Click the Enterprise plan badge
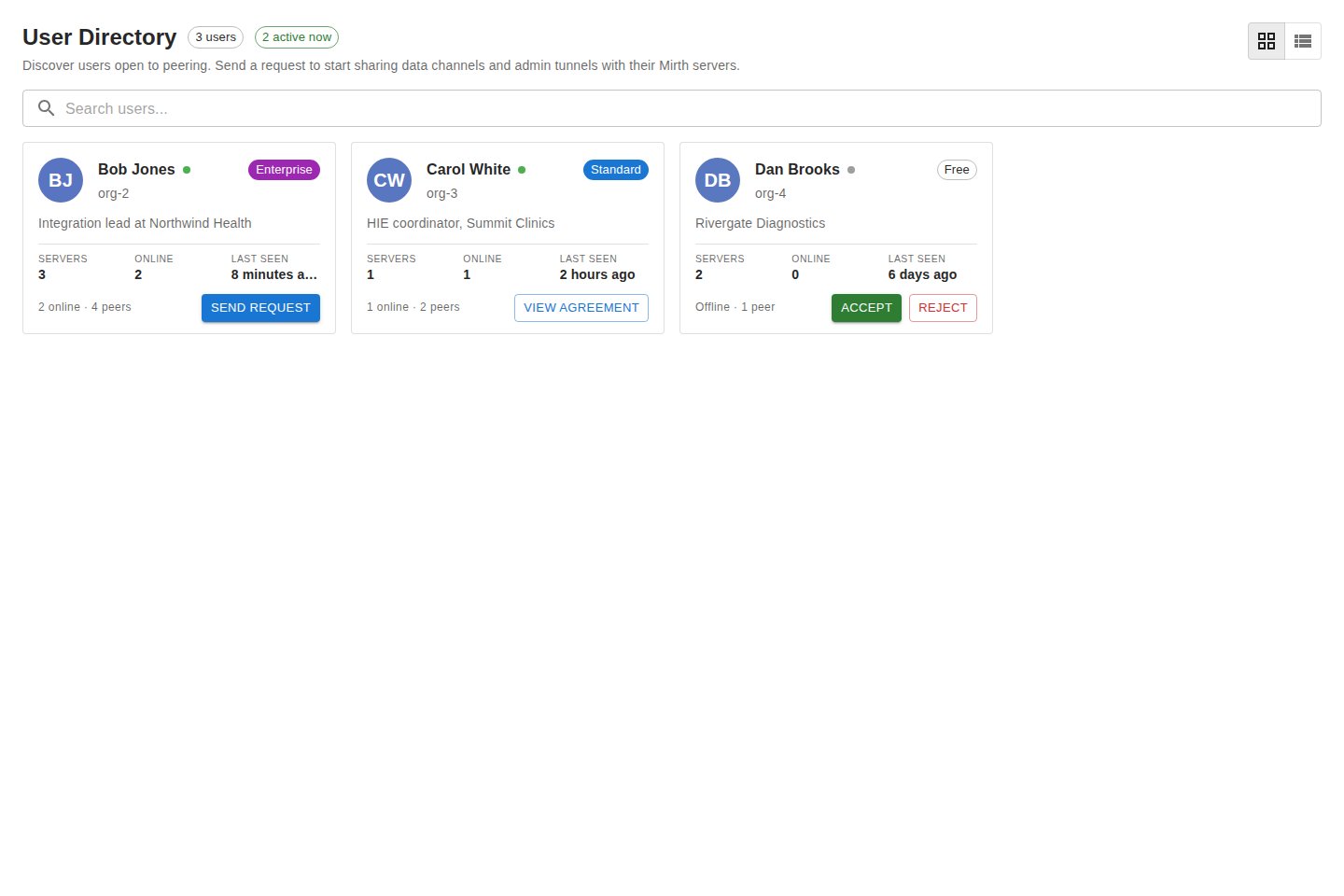1344x896 pixels. (x=284, y=170)
